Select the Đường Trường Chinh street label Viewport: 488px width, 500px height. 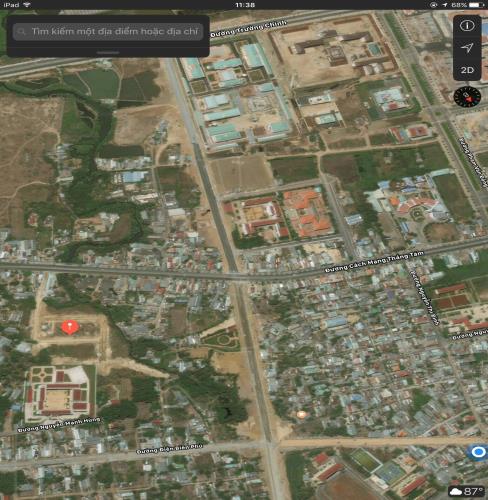pos(249,28)
